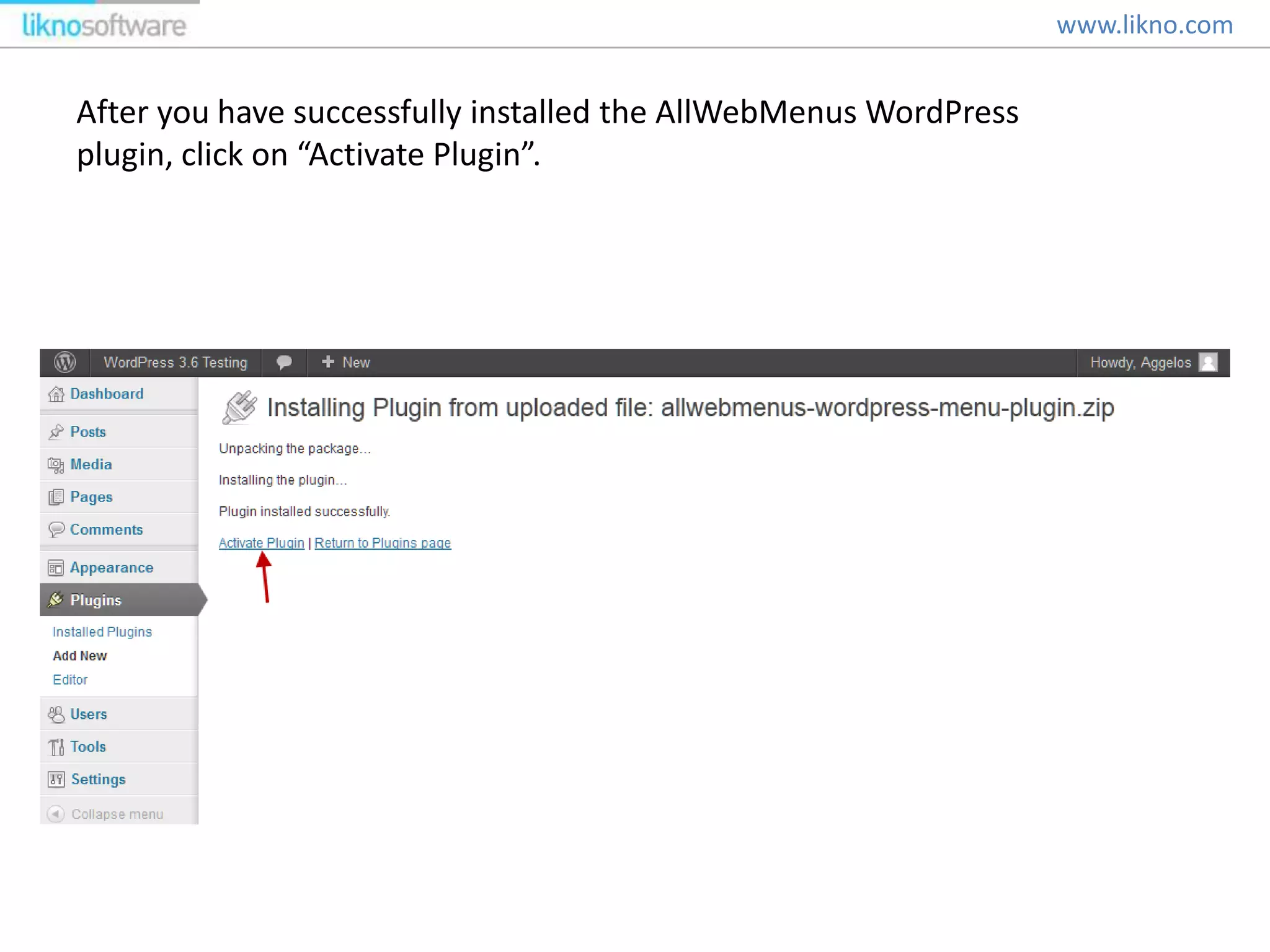The image size is (1270, 952).
Task: Click the liknosoftware logo
Action: 104,25
